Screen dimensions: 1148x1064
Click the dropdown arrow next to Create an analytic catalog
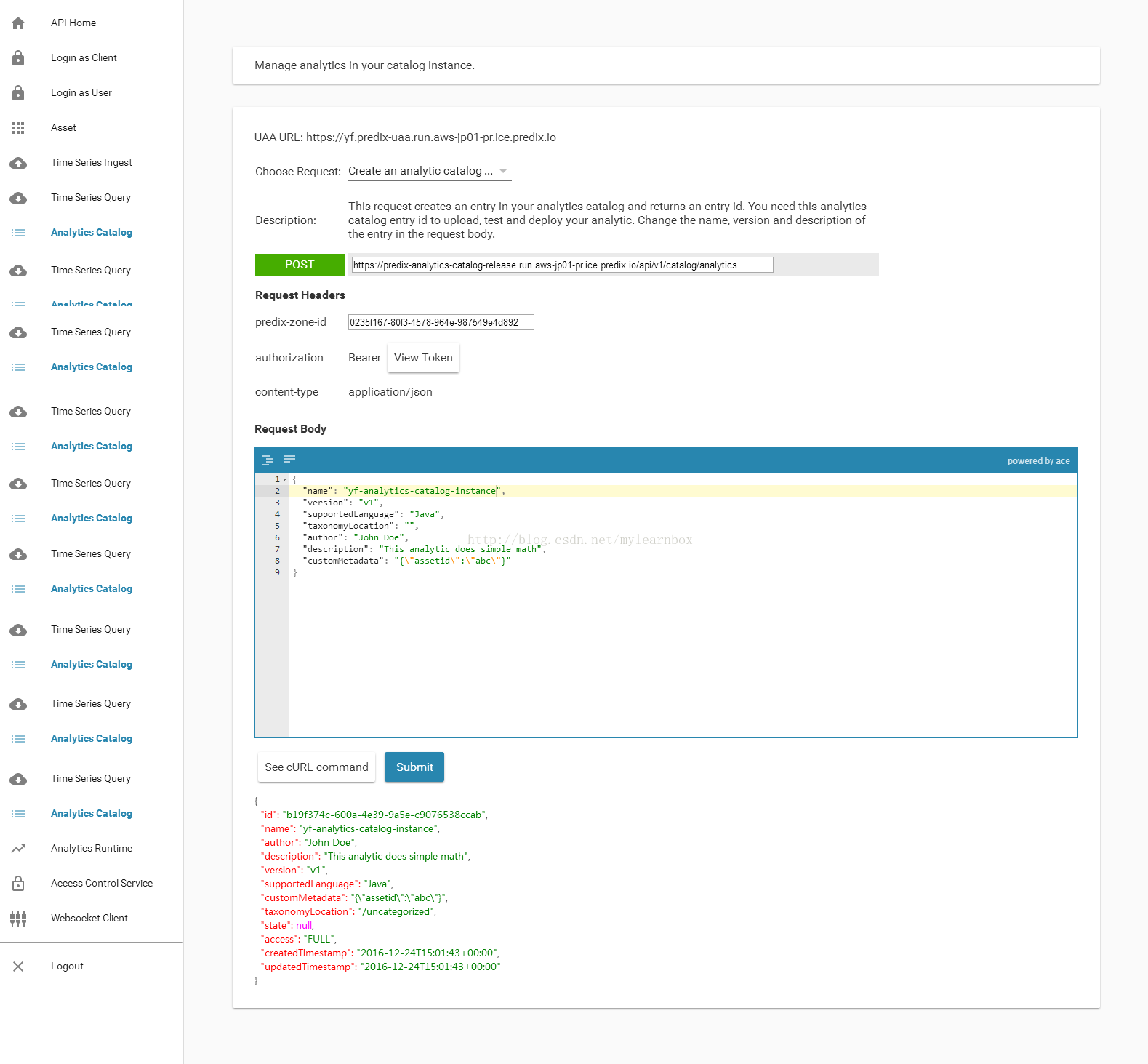(x=503, y=172)
